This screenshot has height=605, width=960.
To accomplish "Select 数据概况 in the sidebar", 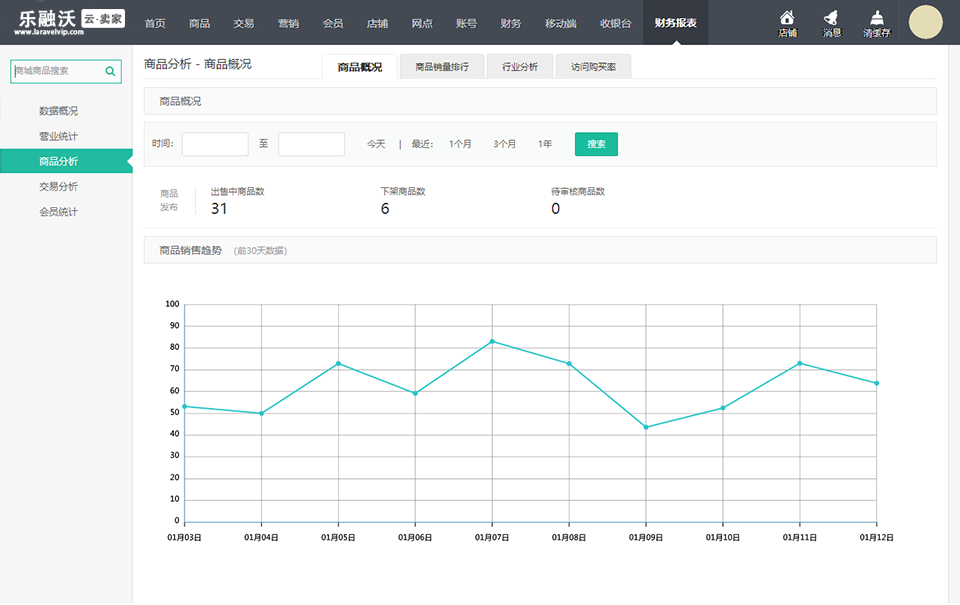I will coord(59,111).
